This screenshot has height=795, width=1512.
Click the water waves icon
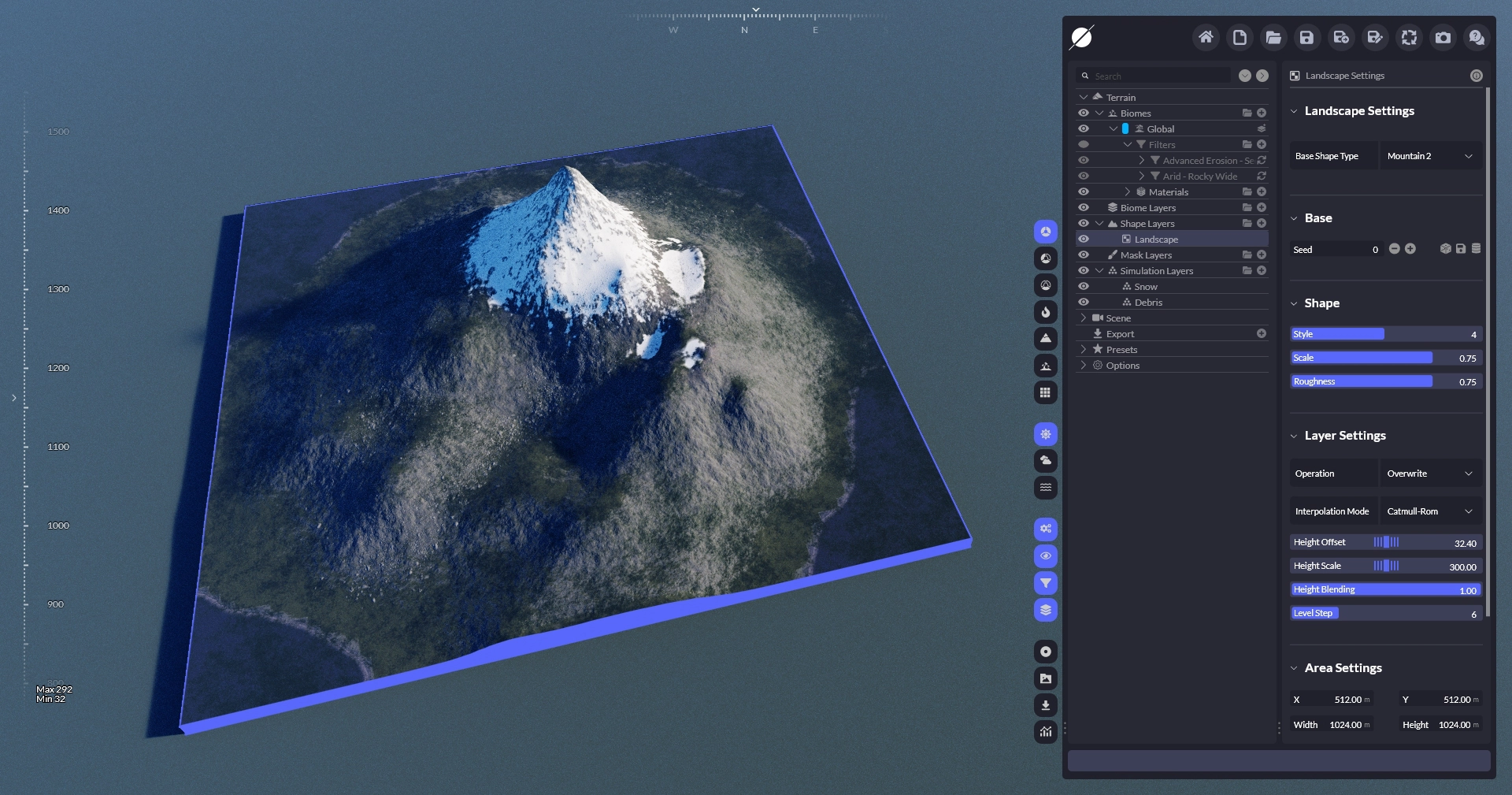click(x=1045, y=488)
